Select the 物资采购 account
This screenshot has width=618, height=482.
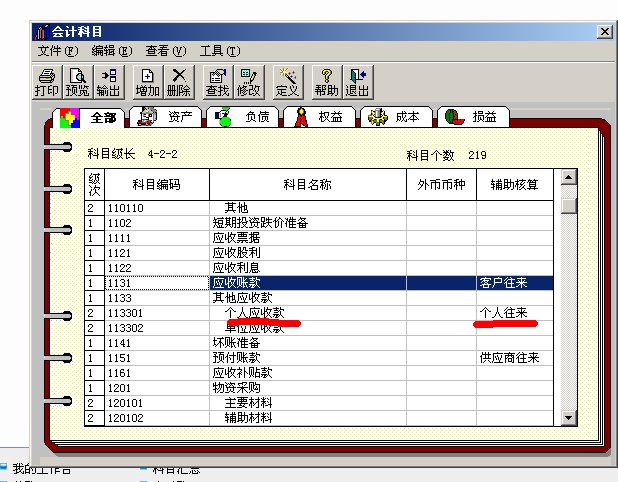[x=308, y=388]
